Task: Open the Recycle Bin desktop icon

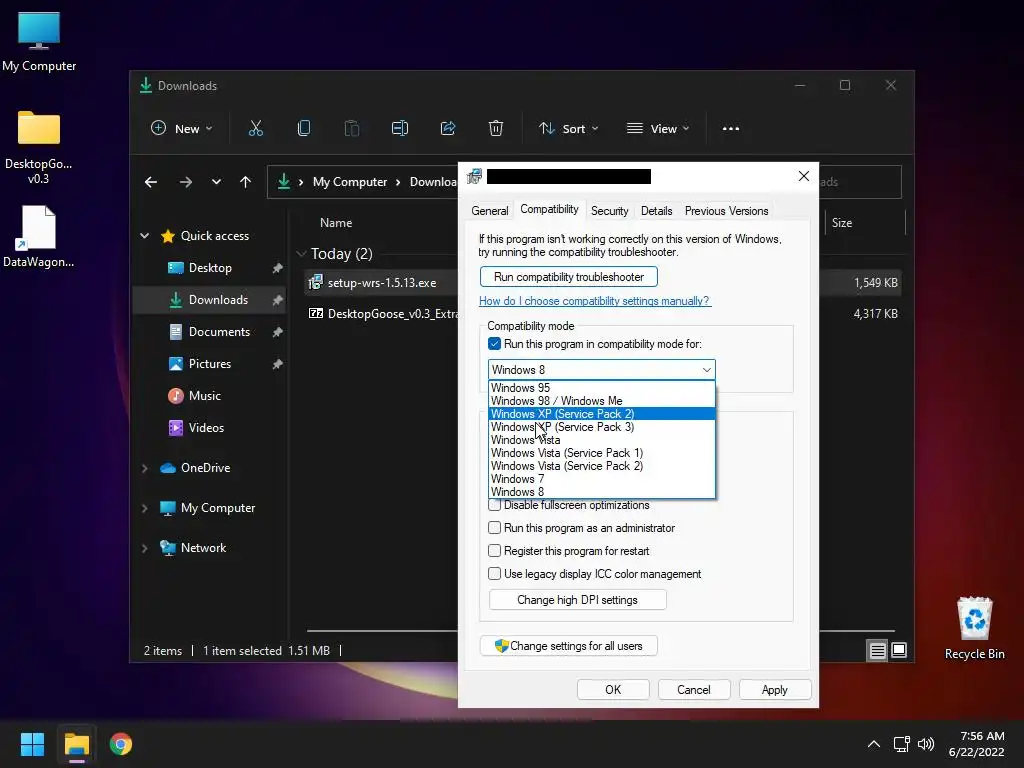Action: pyautogui.click(x=974, y=628)
